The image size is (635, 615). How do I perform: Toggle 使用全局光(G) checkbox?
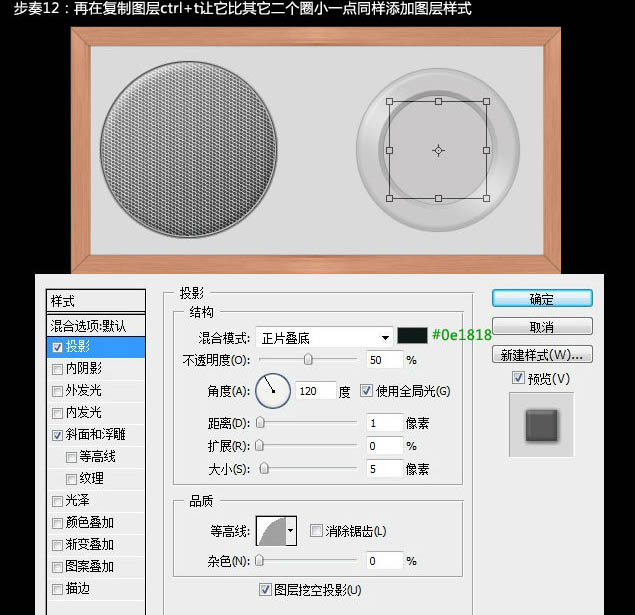tap(366, 391)
